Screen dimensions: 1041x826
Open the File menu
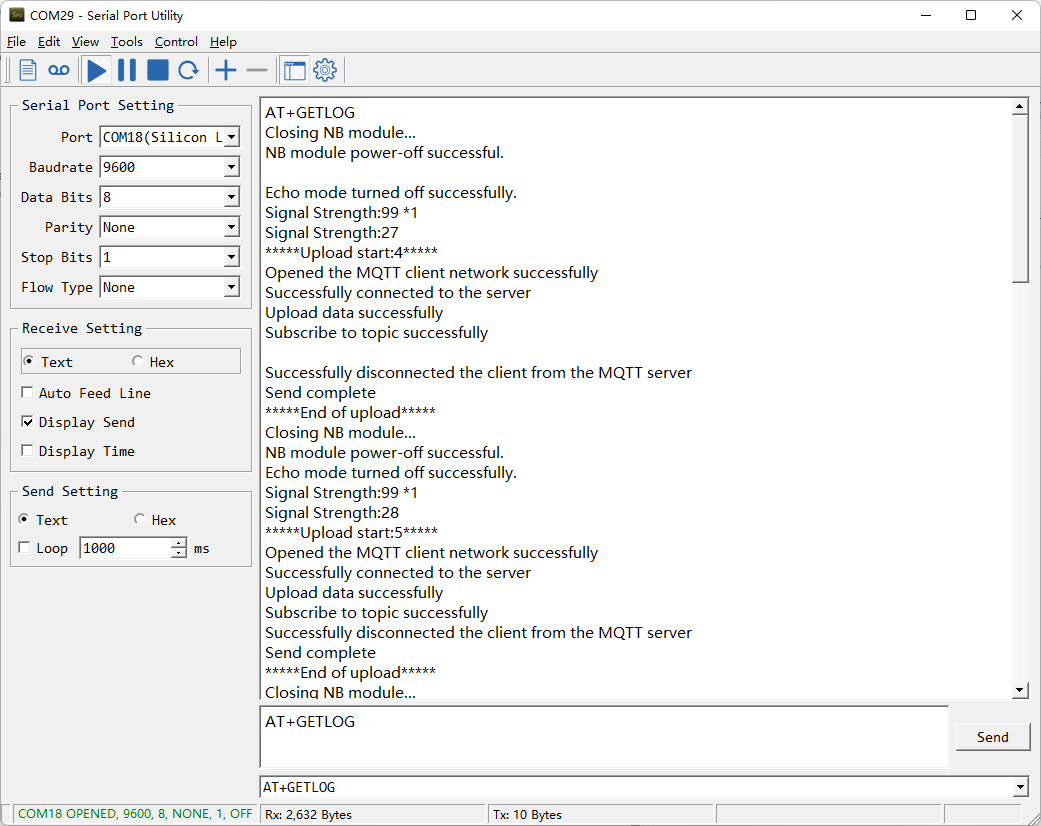[17, 42]
